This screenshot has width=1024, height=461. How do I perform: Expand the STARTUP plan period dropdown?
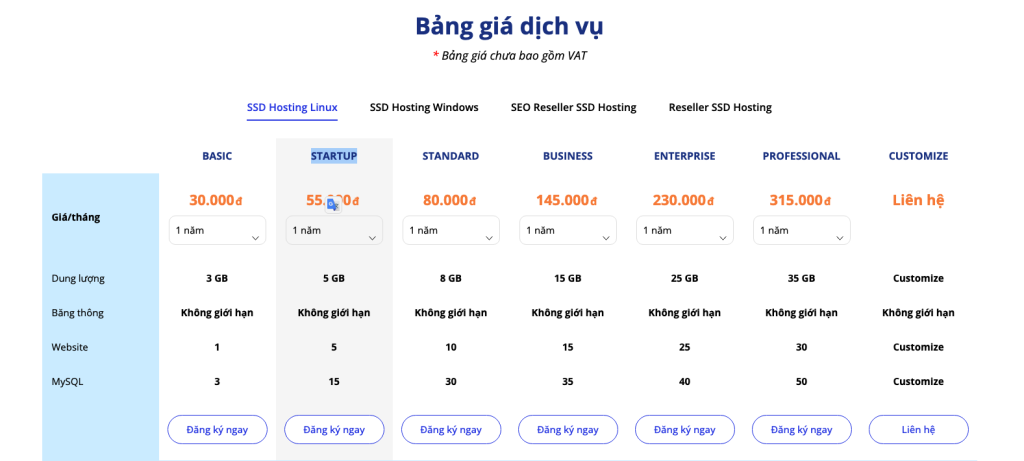[x=334, y=230]
